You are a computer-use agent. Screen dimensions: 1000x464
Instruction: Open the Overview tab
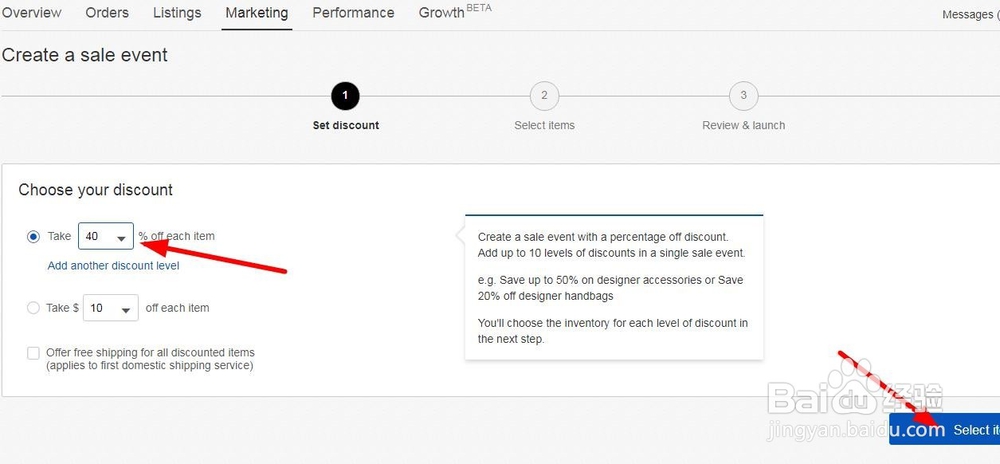31,13
